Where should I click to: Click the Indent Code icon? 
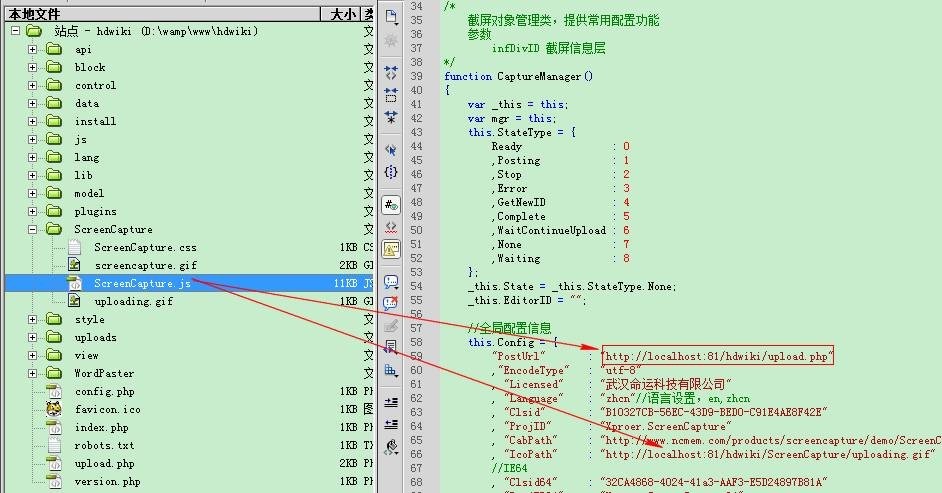point(391,402)
